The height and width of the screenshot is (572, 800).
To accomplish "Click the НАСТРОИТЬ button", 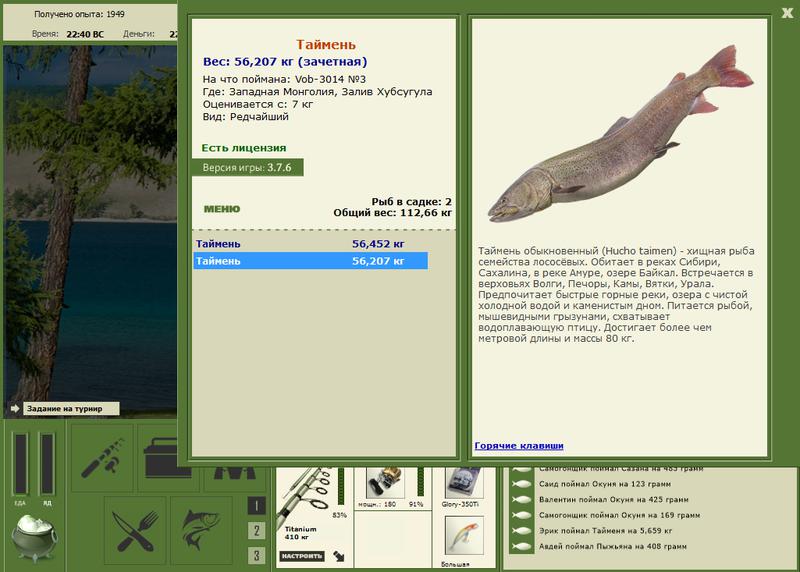I will [302, 556].
